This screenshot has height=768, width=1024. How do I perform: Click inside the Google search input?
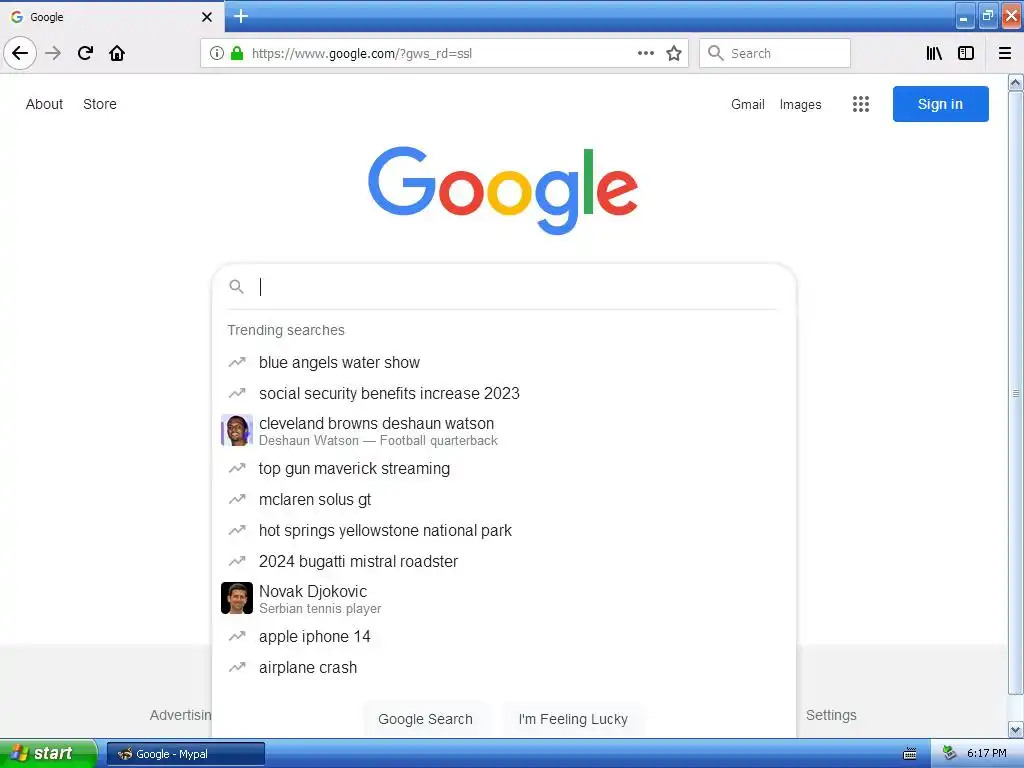pyautogui.click(x=516, y=287)
